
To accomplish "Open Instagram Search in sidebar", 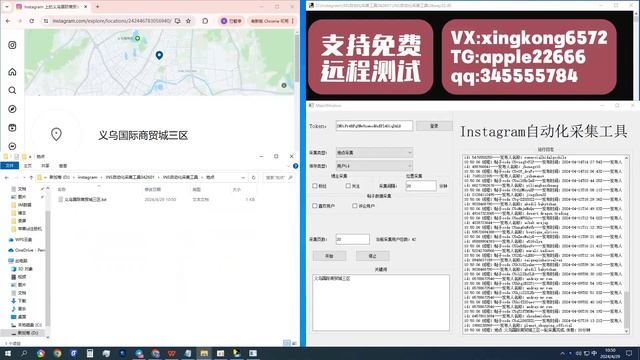I will pos(12,90).
